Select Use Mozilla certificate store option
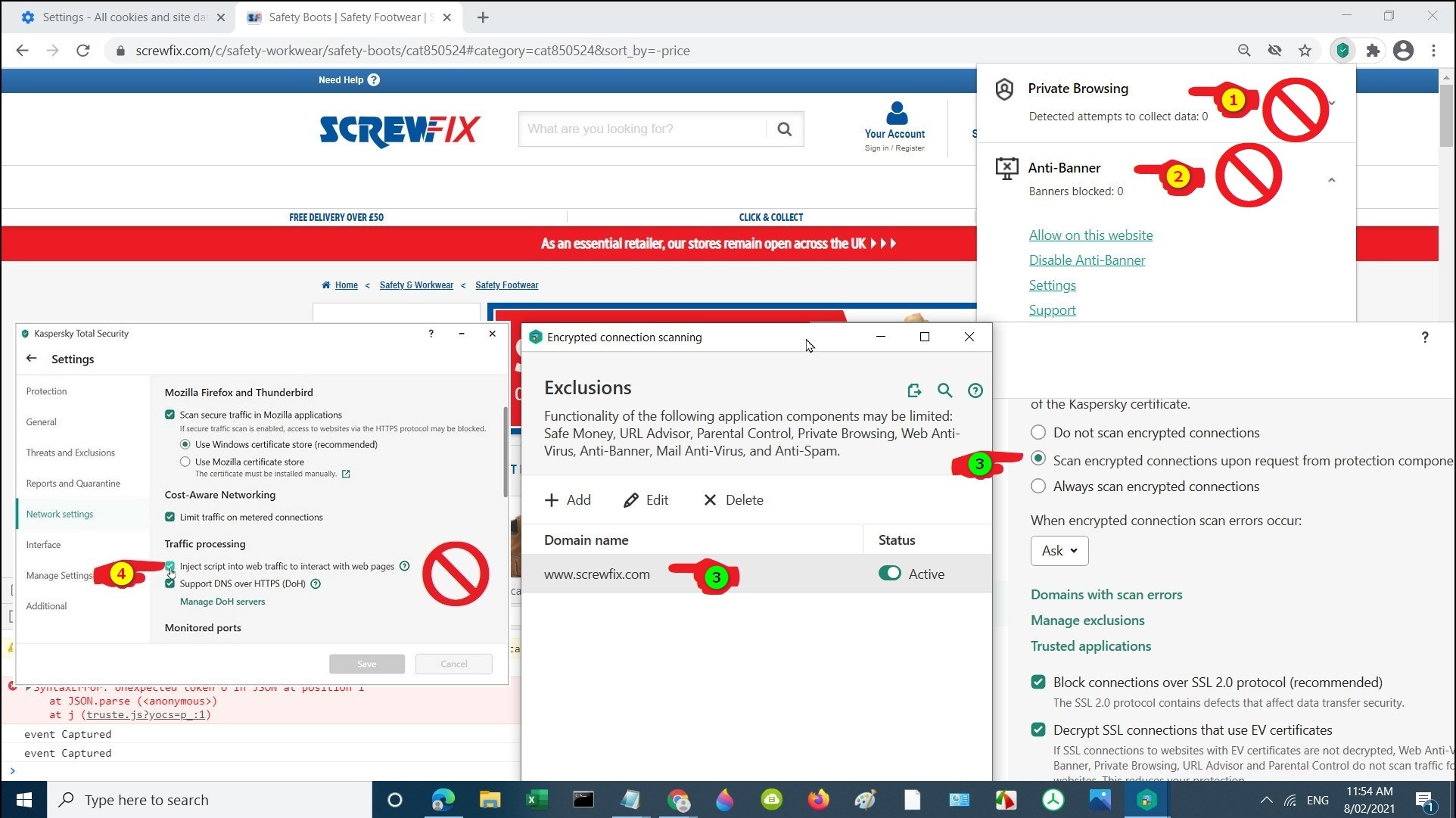The image size is (1456, 818). coord(185,462)
